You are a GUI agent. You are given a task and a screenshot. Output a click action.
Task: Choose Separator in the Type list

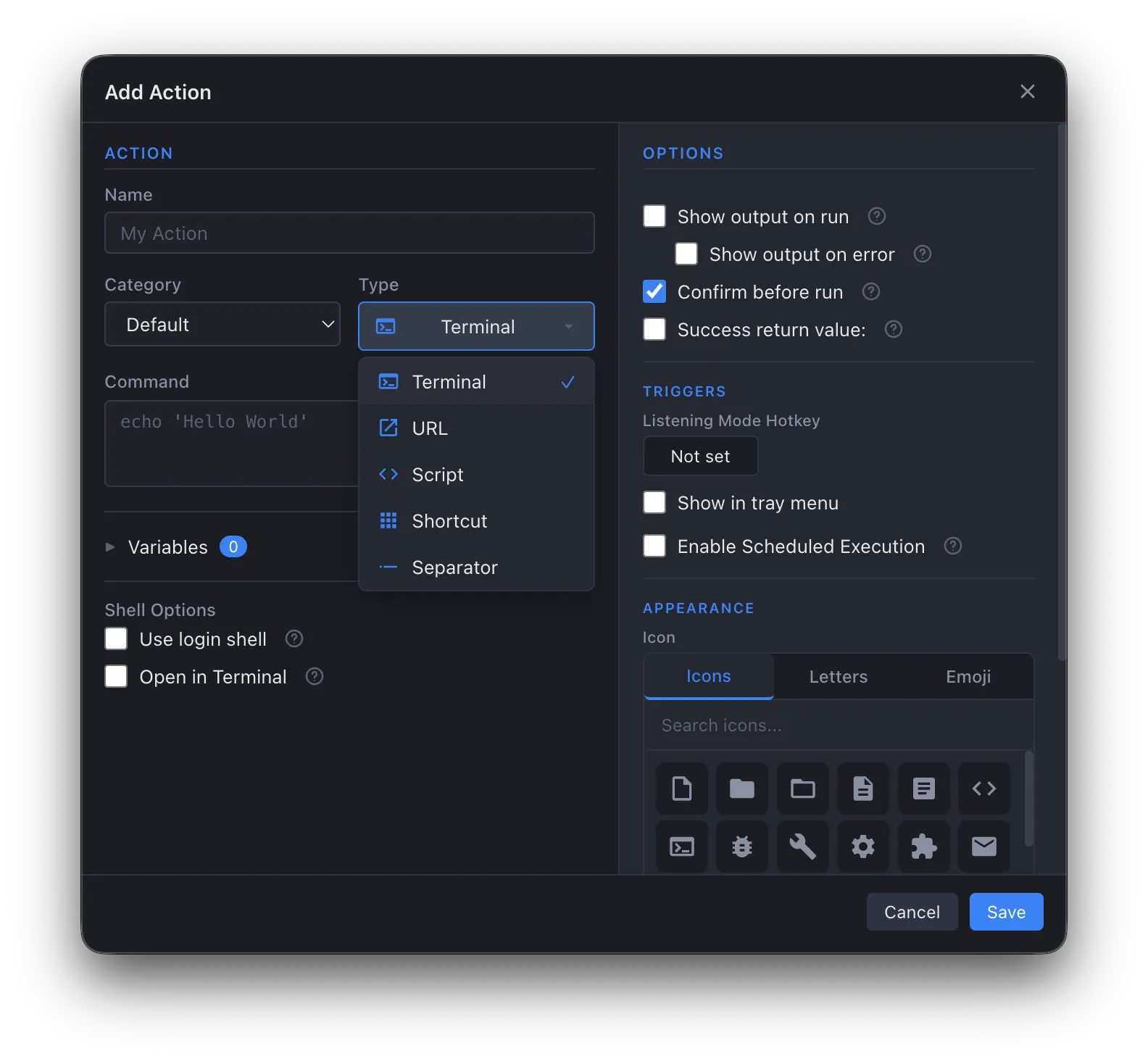click(476, 567)
